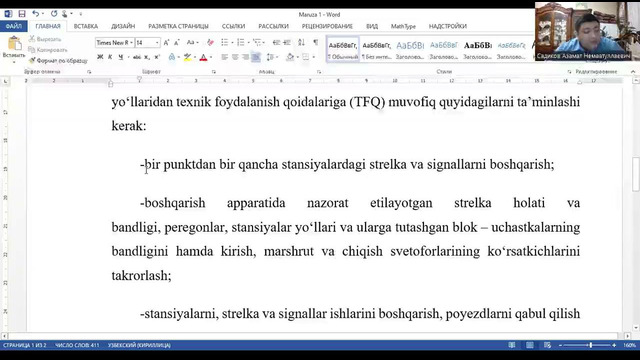Open the font size dropdown showing 14
640x360 pixels.
pos(157,42)
